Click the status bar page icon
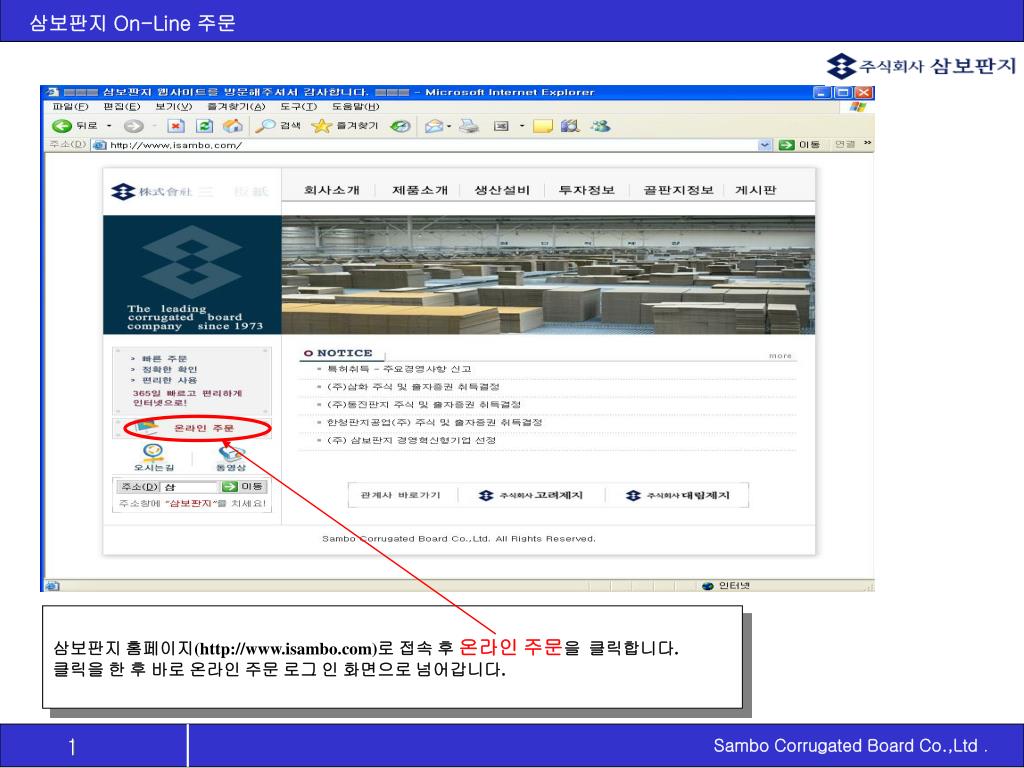 tap(52, 586)
